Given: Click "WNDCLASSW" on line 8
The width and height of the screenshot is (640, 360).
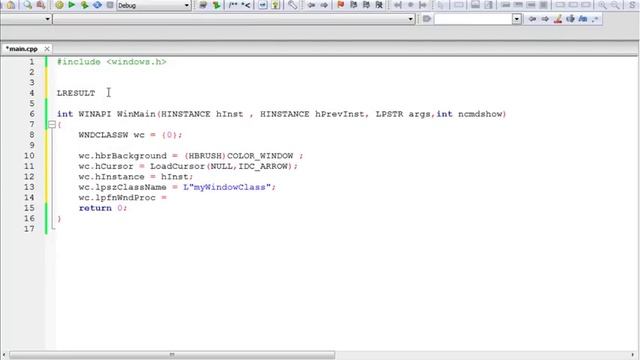Looking at the screenshot, I should pyautogui.click(x=103, y=135).
